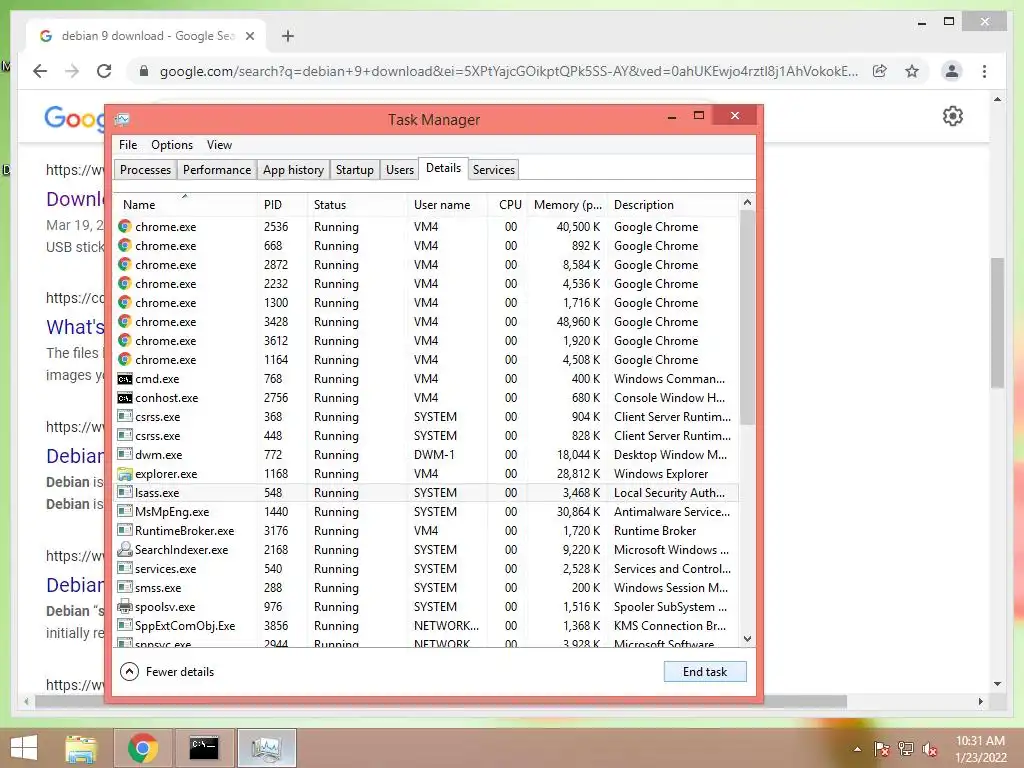Switch to Chrome in the taskbar
The height and width of the screenshot is (768, 1024).
[143, 748]
